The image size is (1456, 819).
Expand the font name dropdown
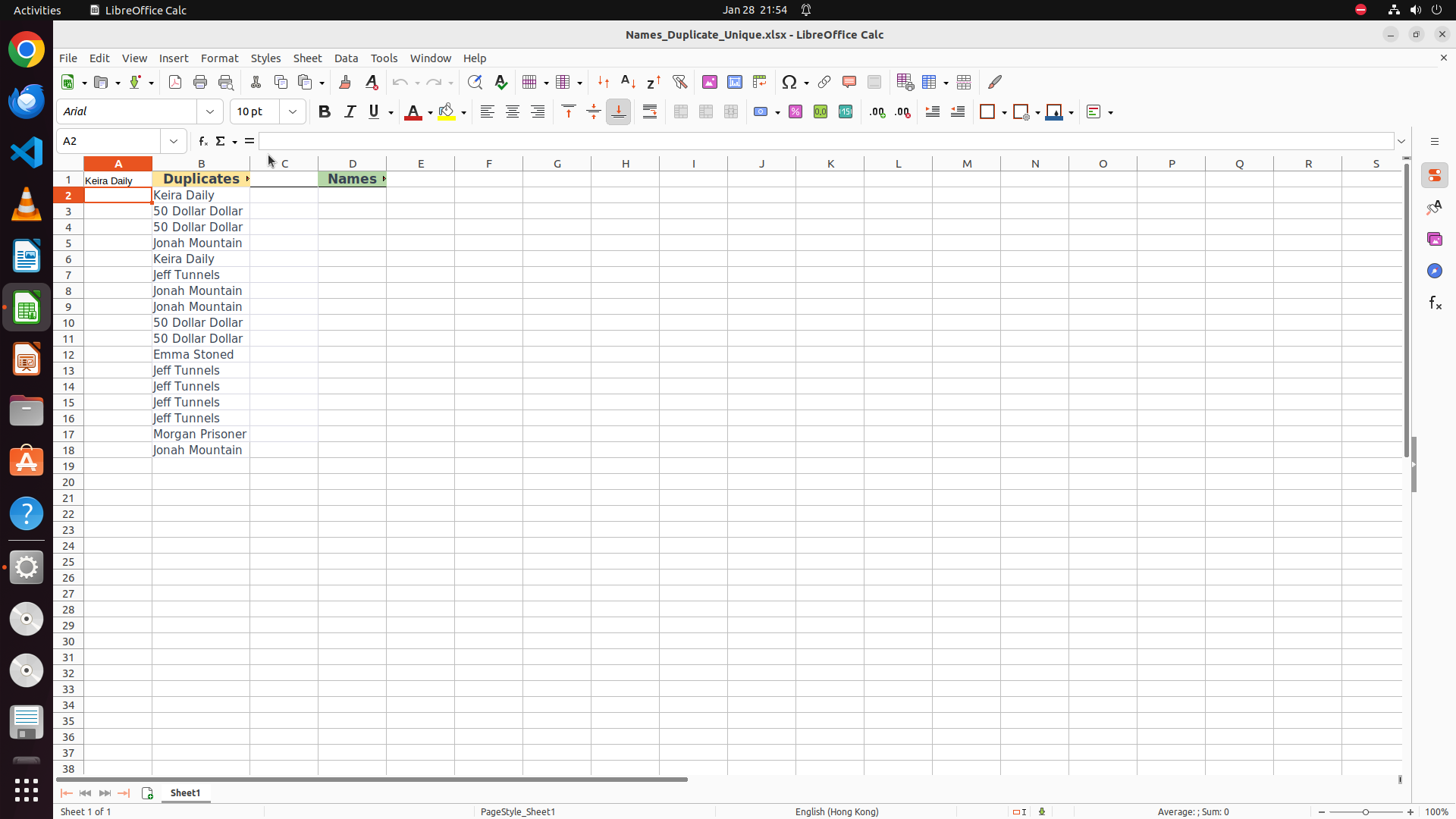tap(210, 112)
